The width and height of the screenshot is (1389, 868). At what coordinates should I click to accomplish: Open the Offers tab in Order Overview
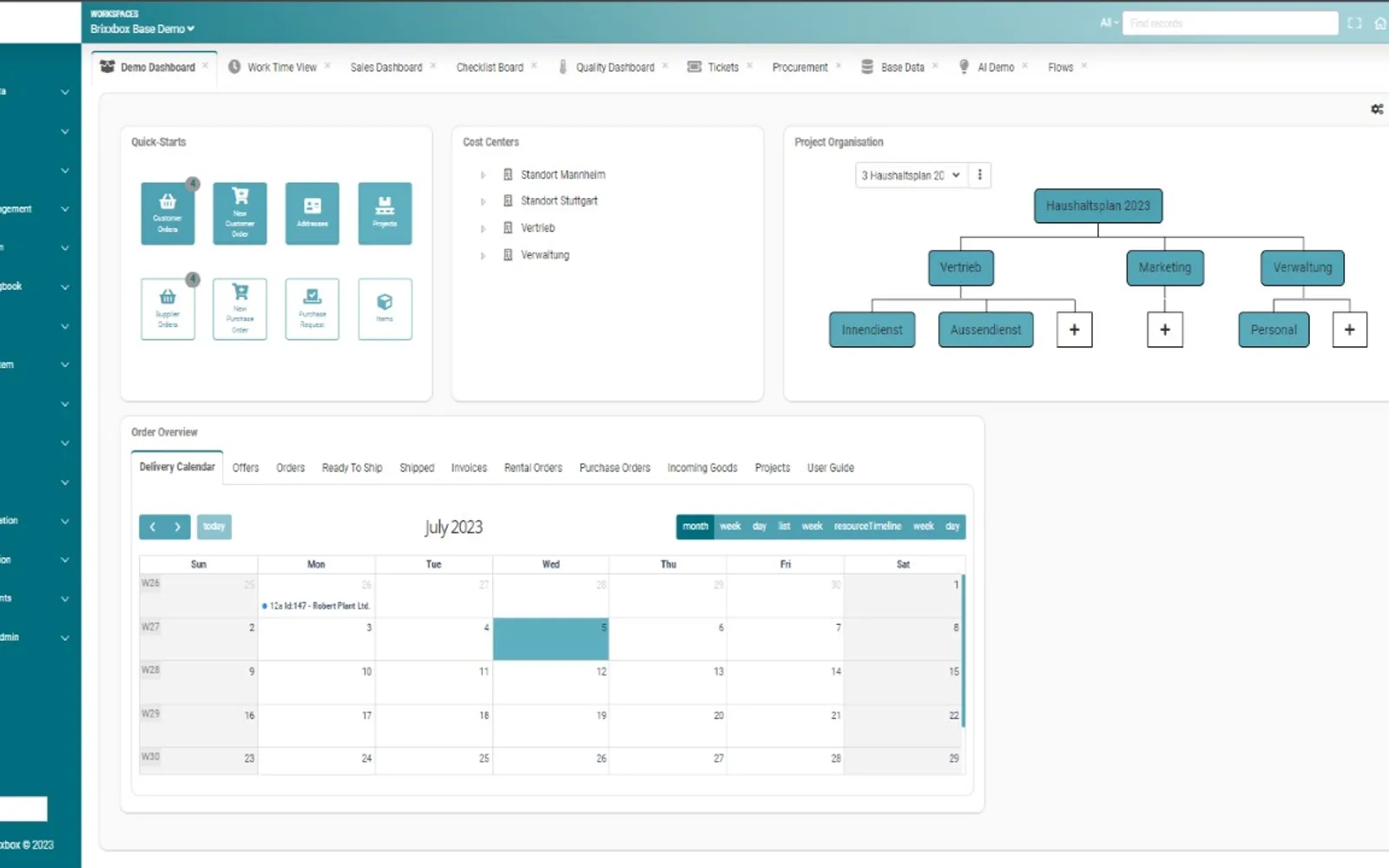246,468
